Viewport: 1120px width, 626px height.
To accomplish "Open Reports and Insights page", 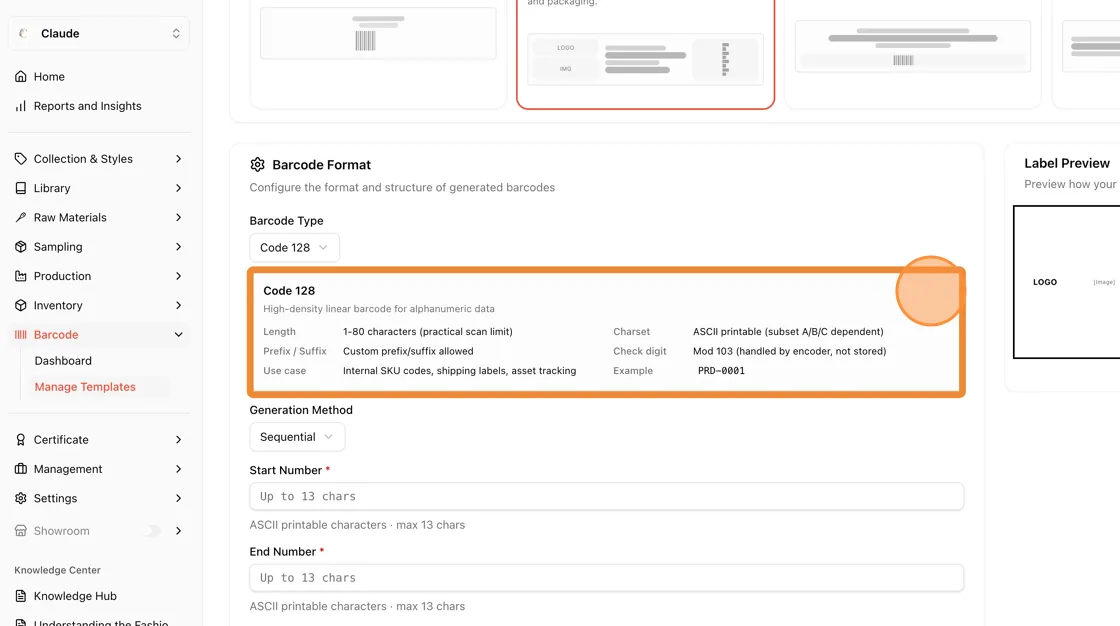I will pos(87,106).
